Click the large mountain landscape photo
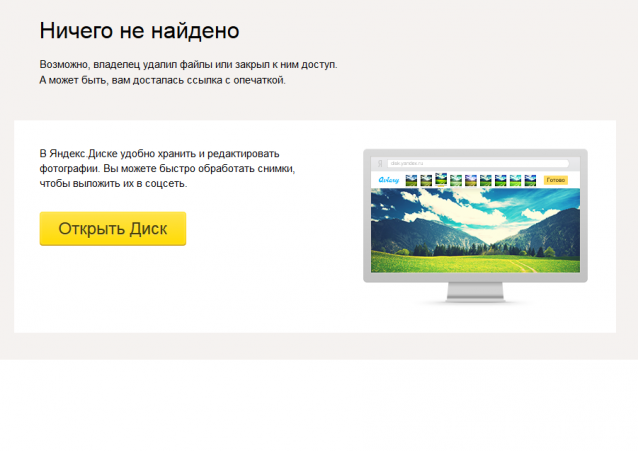 [475, 230]
